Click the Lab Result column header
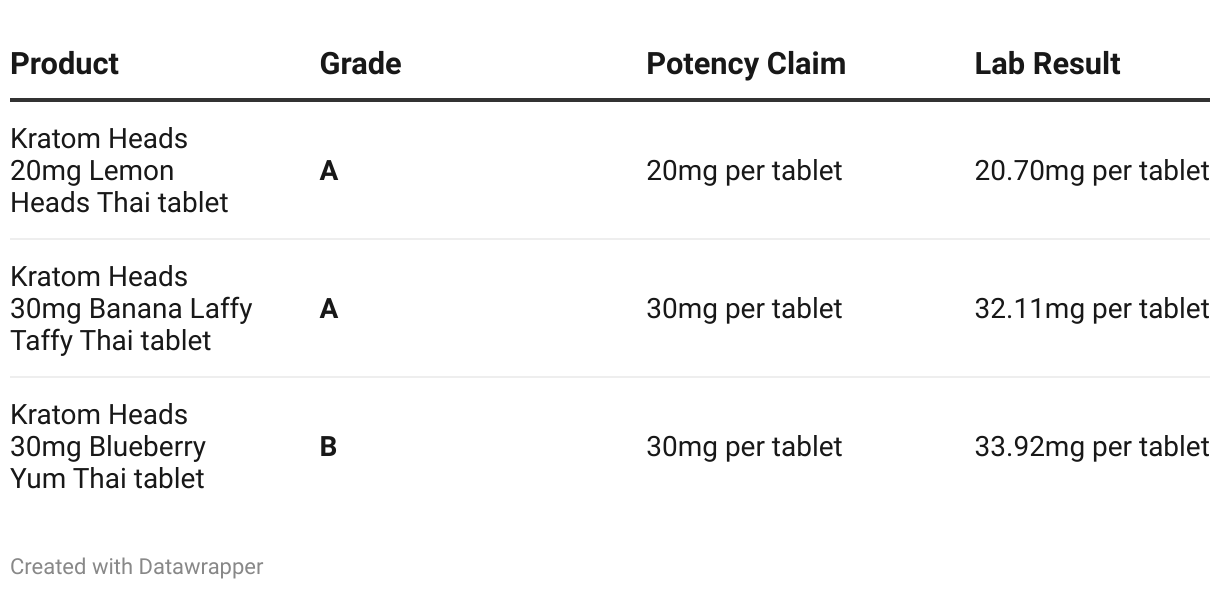1220x590 pixels. [1047, 64]
